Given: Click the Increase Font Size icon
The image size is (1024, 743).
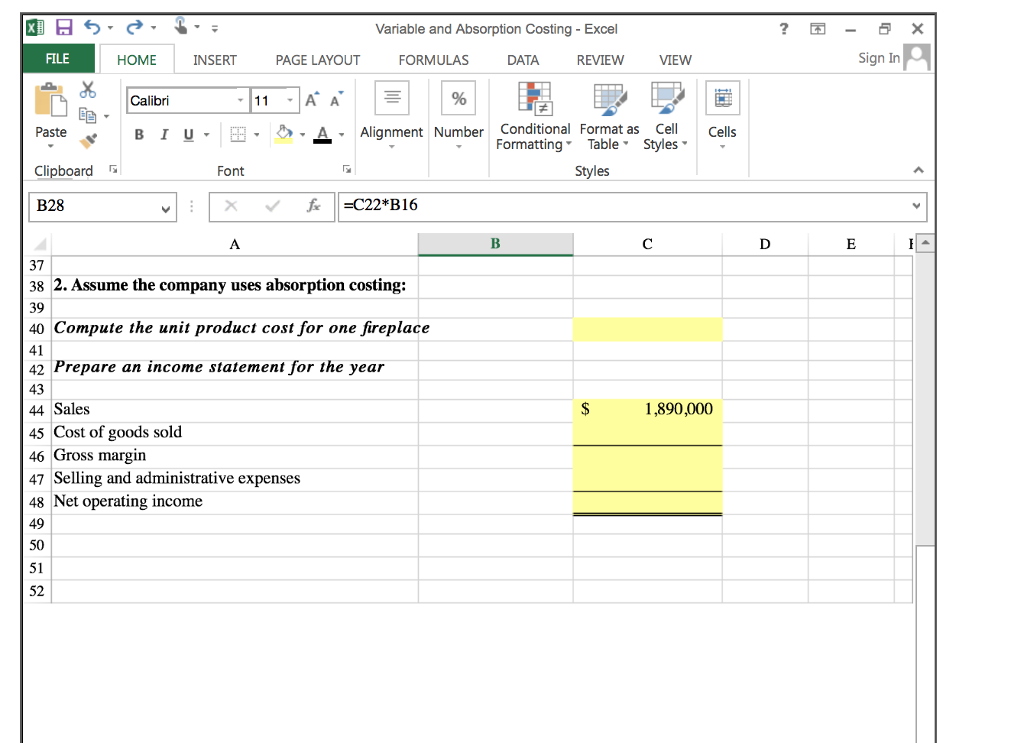Looking at the screenshot, I should point(312,100).
